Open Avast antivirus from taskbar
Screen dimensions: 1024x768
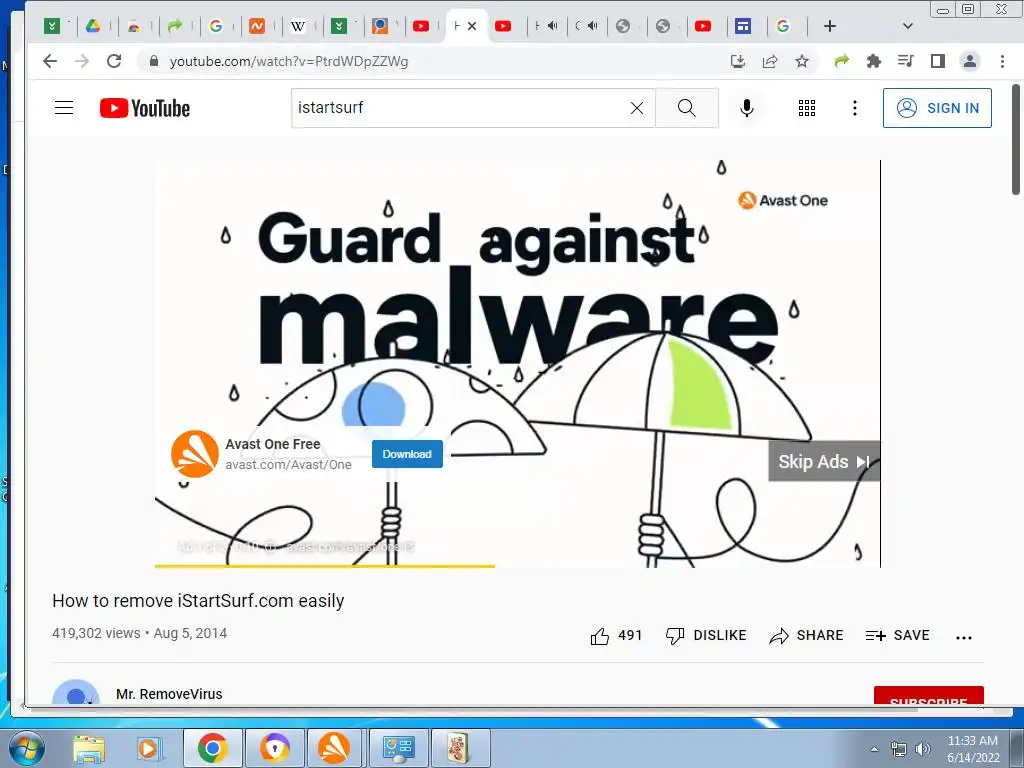coord(334,748)
